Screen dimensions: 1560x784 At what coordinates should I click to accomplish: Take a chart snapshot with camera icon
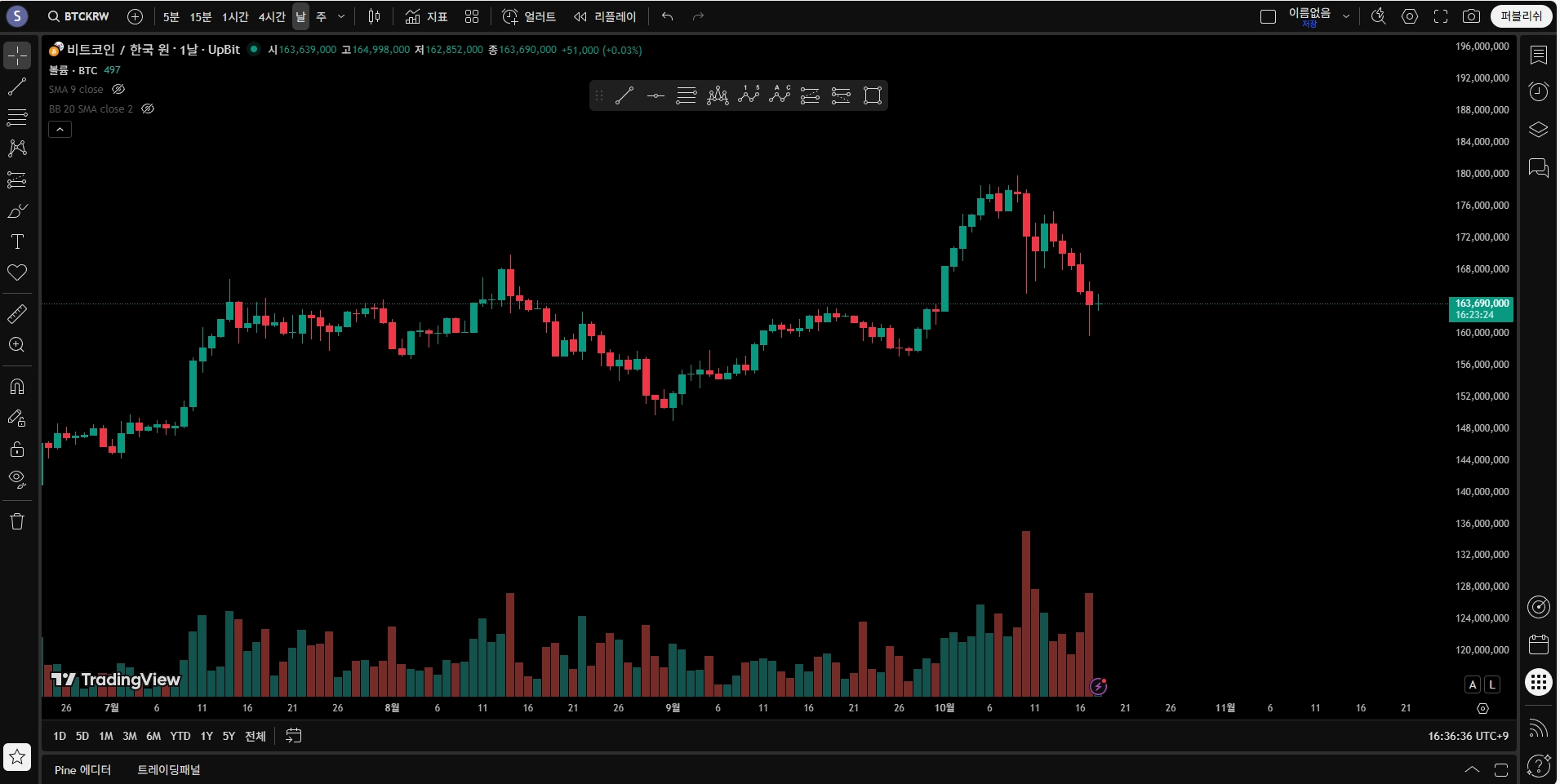1471,16
